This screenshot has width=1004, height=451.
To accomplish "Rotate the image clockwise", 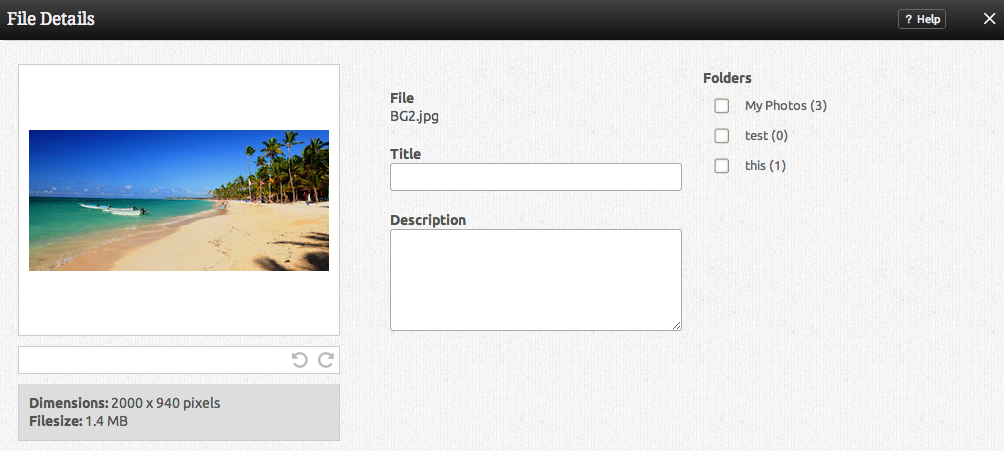I will 325,360.
